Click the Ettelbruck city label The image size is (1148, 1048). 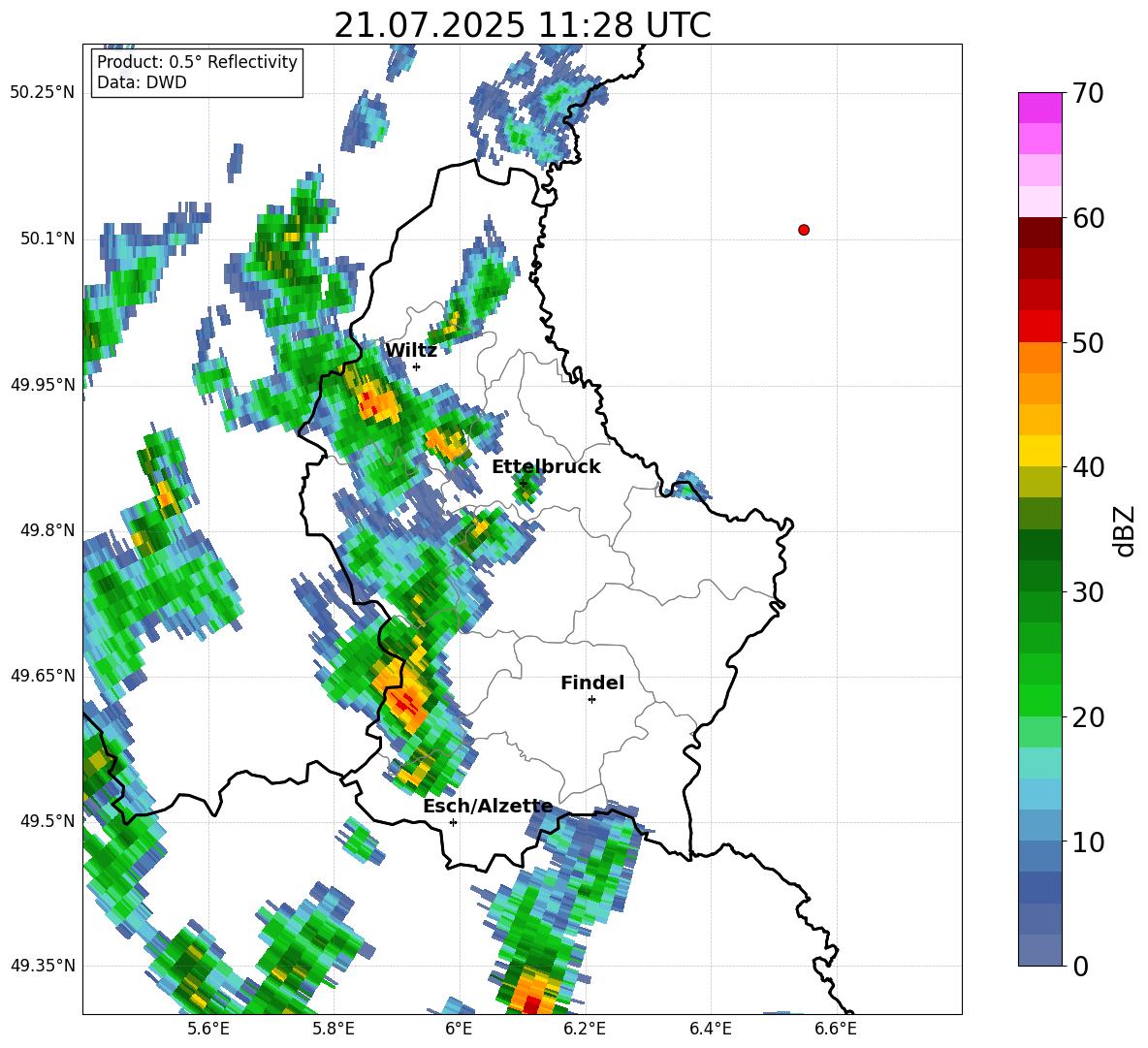pyautogui.click(x=546, y=467)
